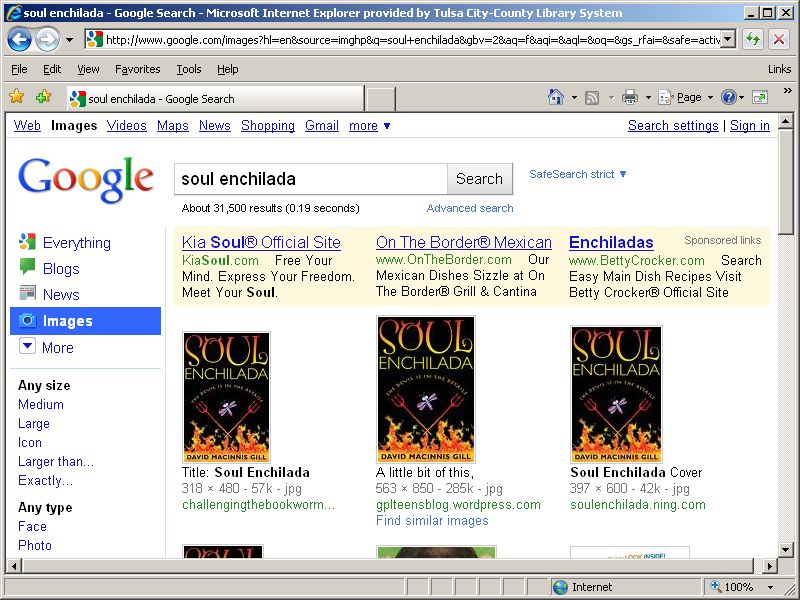The image size is (800, 600).
Task: Open the Videos link in top navigation
Action: [127, 126]
